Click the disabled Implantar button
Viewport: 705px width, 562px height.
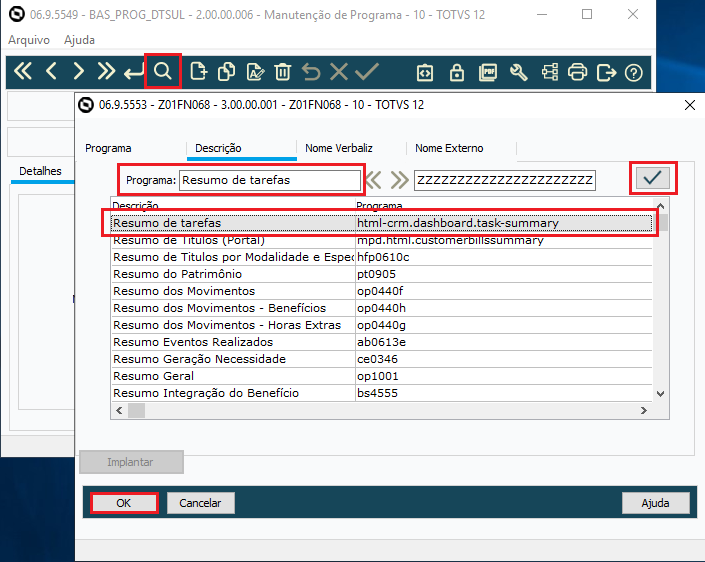pyautogui.click(x=131, y=462)
